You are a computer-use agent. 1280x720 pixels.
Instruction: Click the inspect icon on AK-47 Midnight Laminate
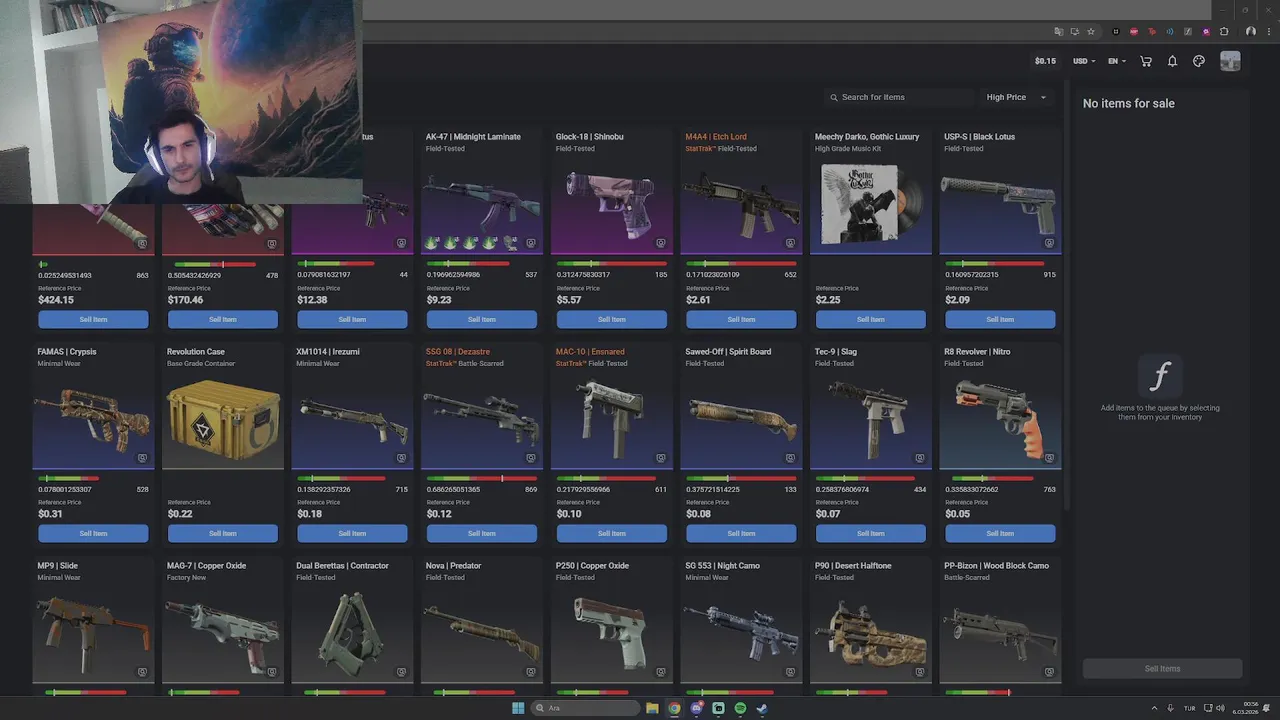pyautogui.click(x=531, y=243)
